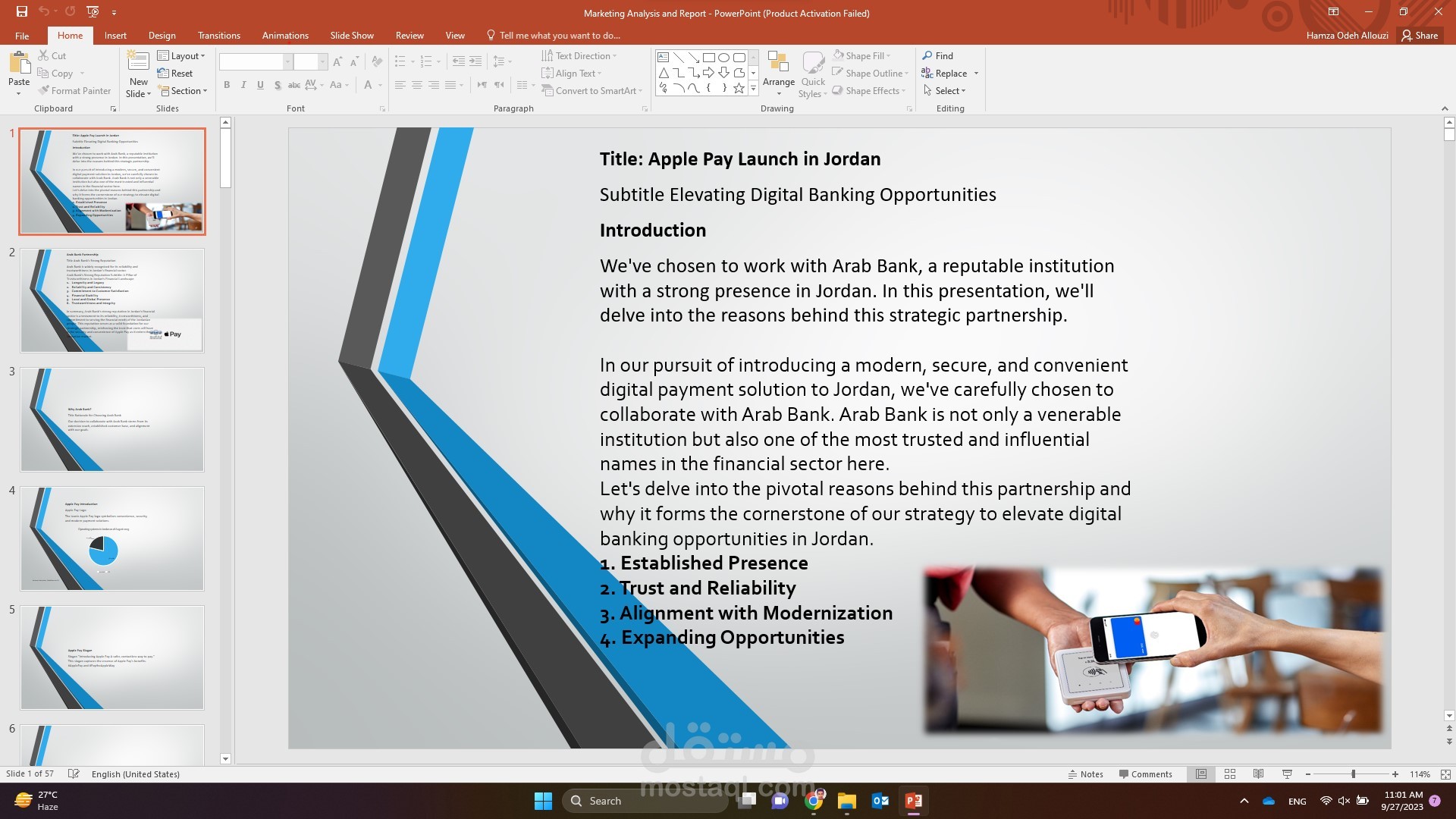The width and height of the screenshot is (1456, 819).
Task: Open the font size combo box arrow
Action: coord(322,62)
